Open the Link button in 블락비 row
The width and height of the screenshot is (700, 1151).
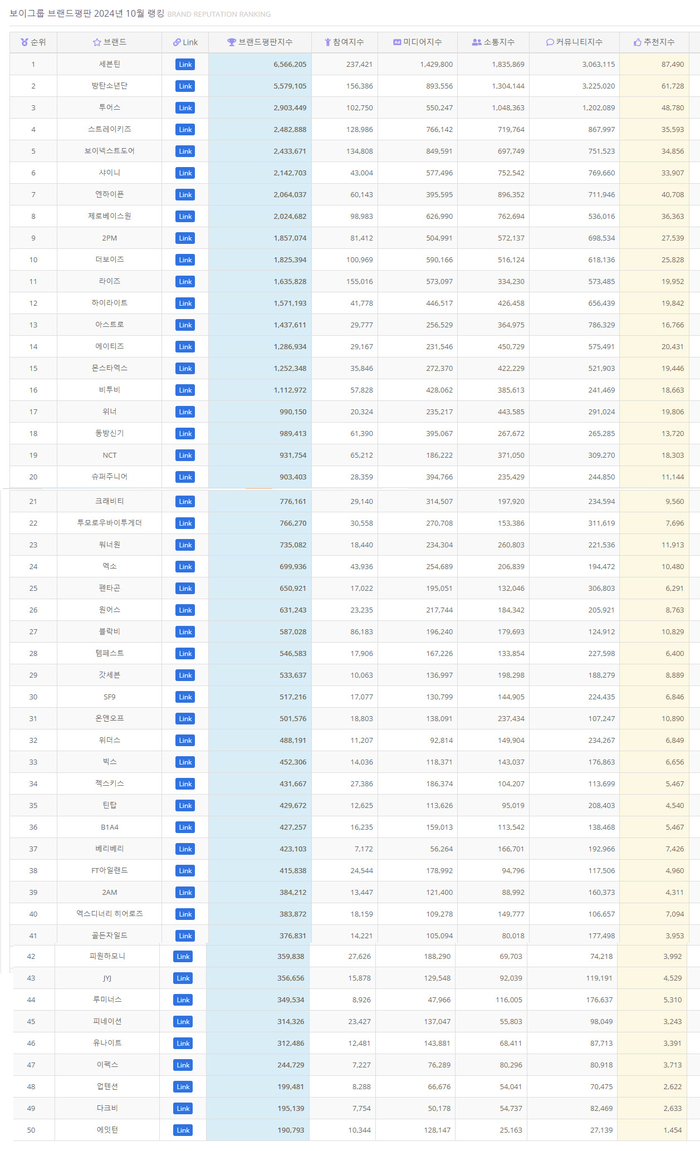point(185,632)
